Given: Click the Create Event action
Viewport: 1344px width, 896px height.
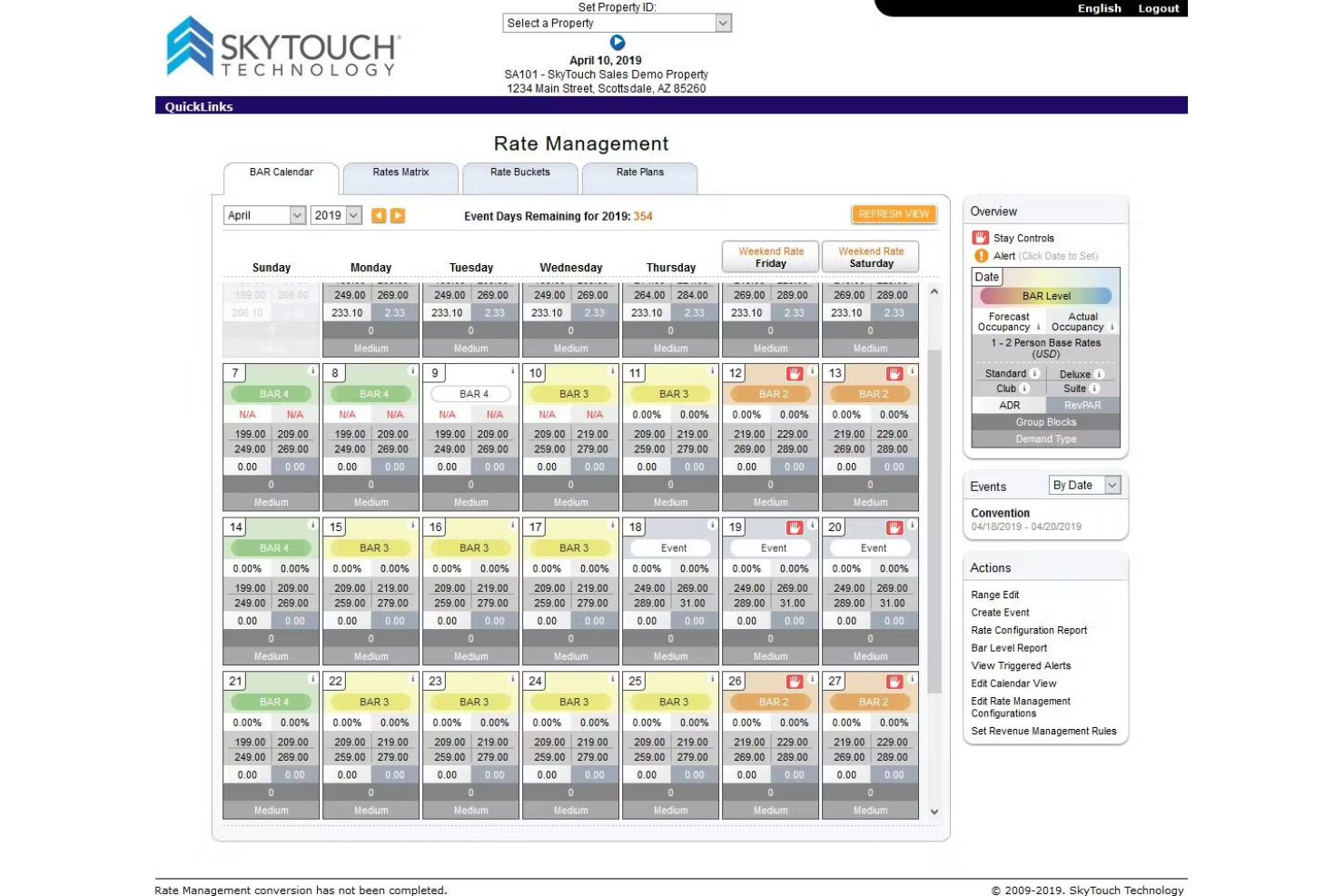Looking at the screenshot, I should (x=1000, y=613).
